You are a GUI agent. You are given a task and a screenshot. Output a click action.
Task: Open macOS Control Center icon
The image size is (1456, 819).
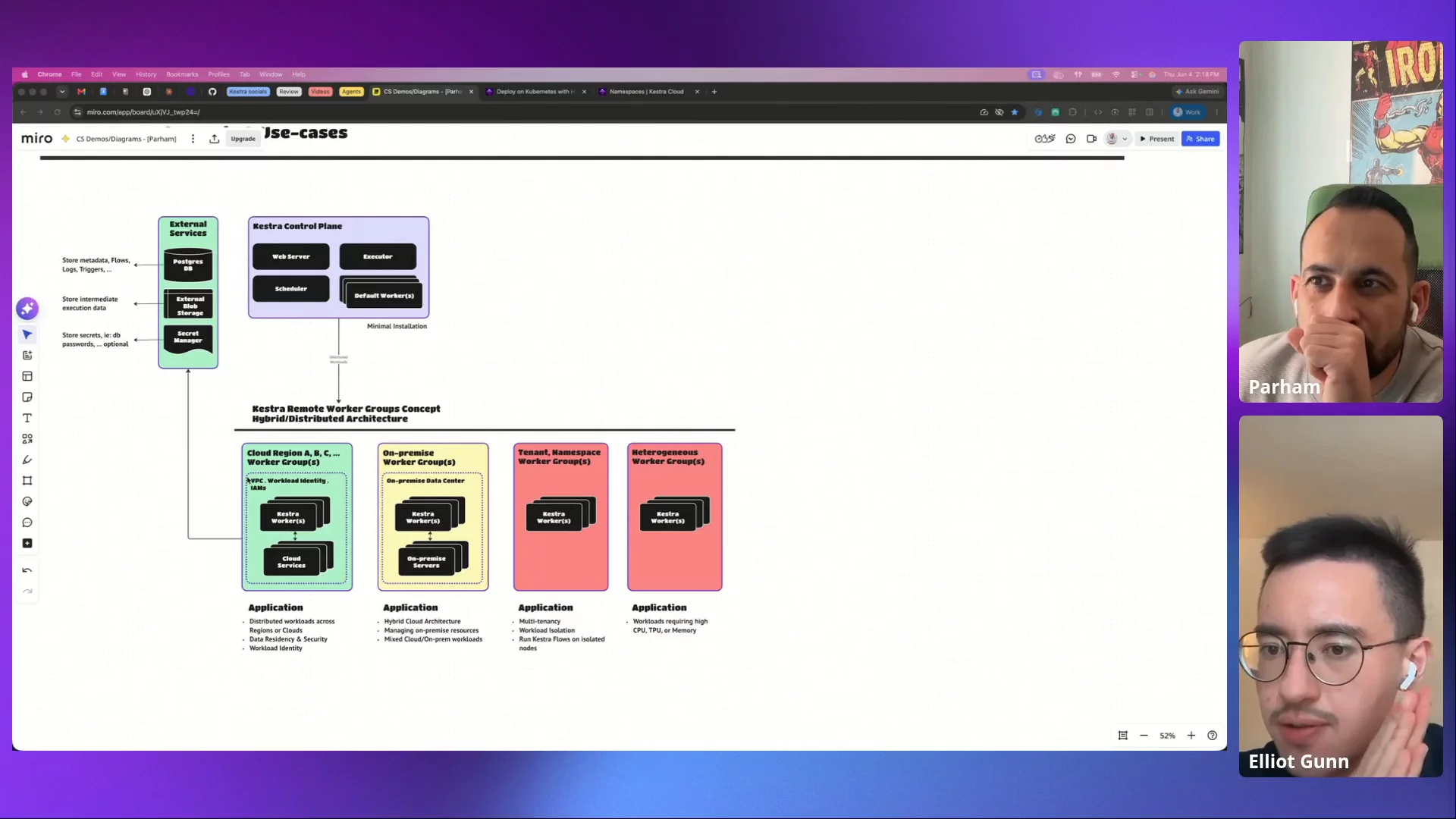click(x=1134, y=74)
